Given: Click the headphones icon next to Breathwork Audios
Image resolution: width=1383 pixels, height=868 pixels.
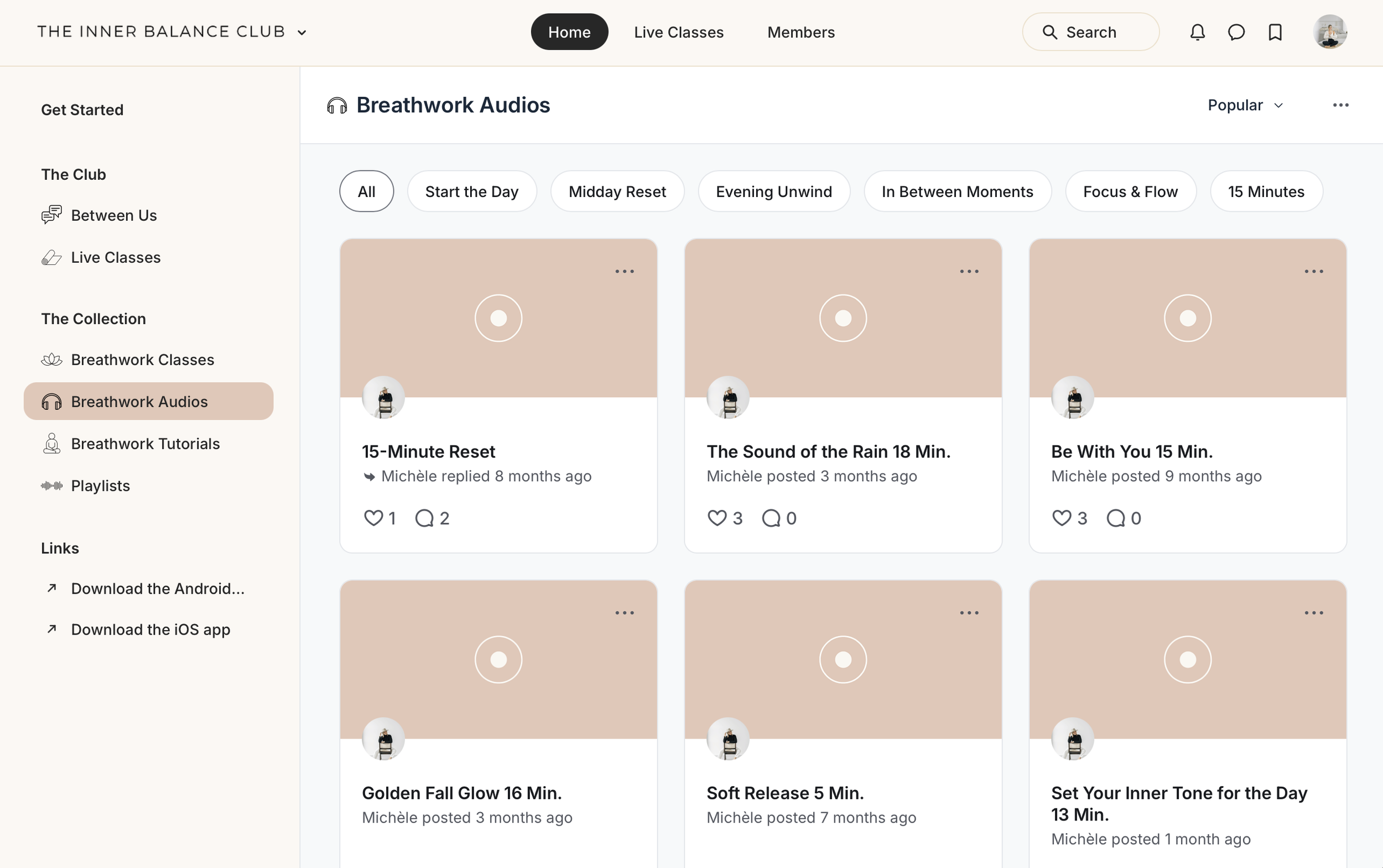Looking at the screenshot, I should point(51,401).
